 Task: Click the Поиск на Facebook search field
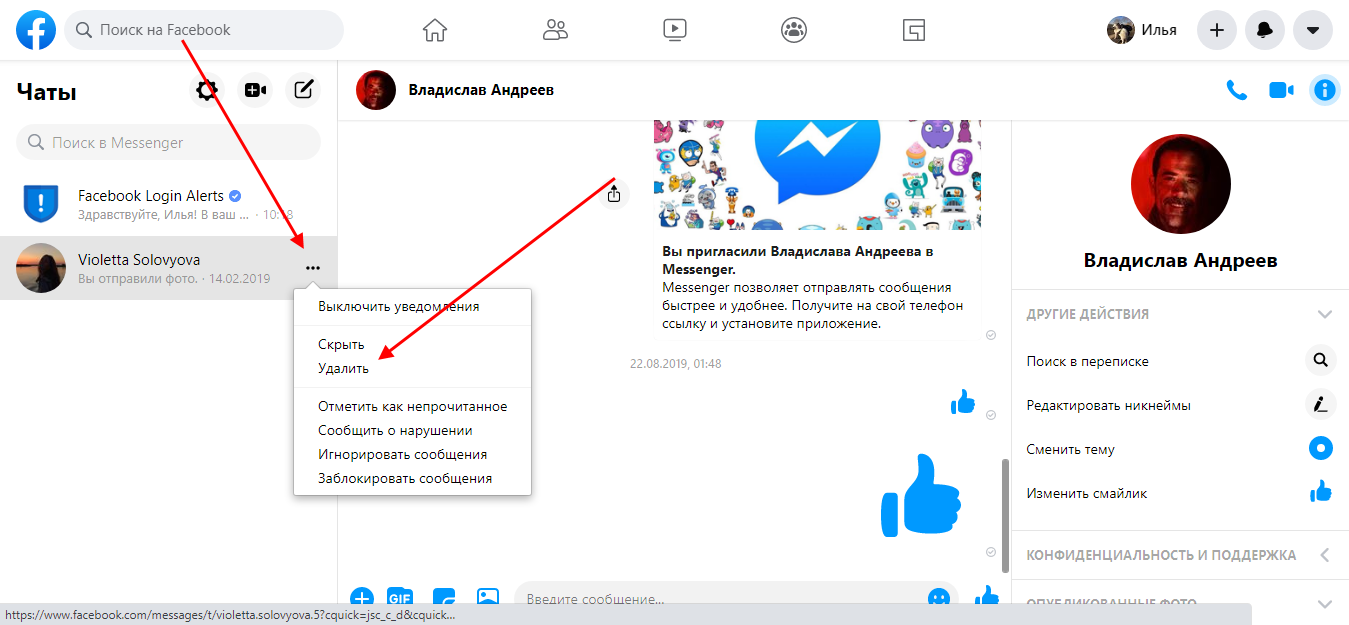(x=204, y=30)
